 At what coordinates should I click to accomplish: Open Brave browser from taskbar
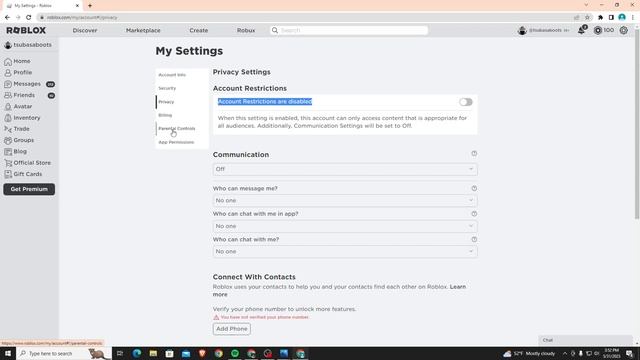pos(202,353)
